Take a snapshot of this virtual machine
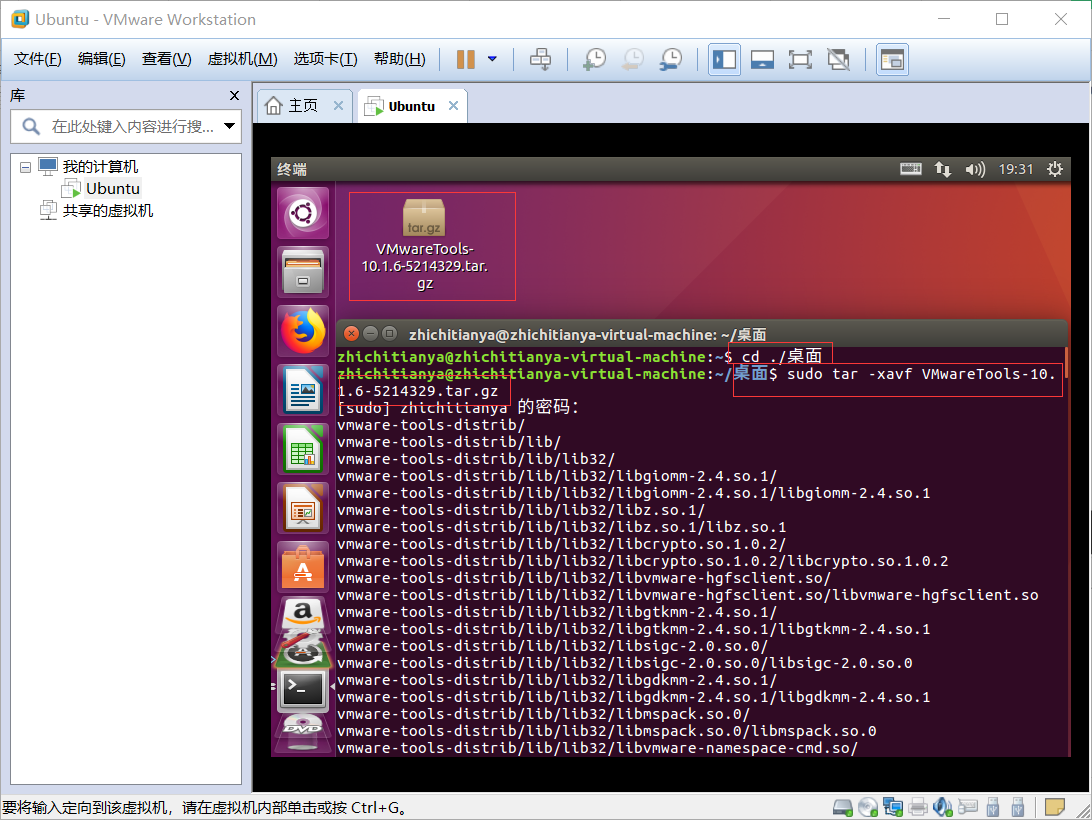 594,59
